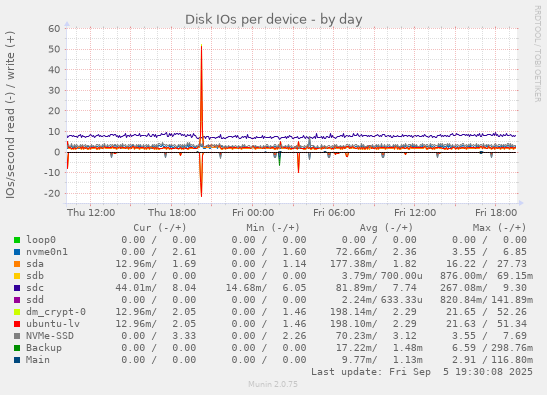Click the y-axis value -10
This screenshot has width=547, height=395.
[52, 172]
